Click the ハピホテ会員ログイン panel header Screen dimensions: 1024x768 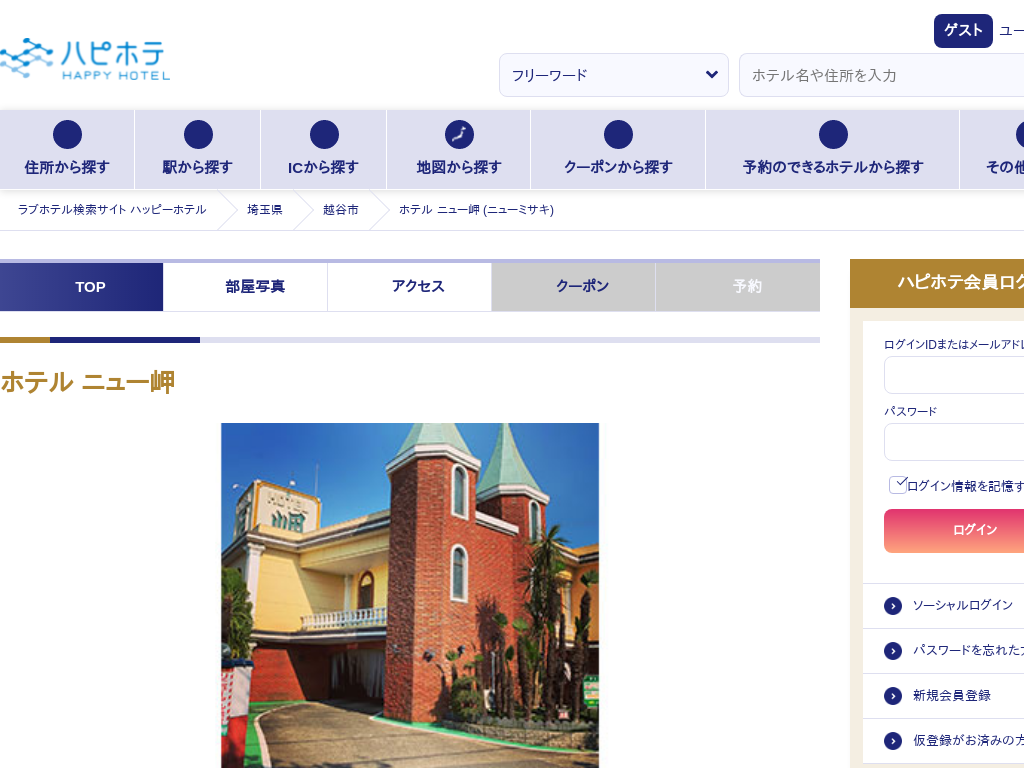tap(937, 283)
